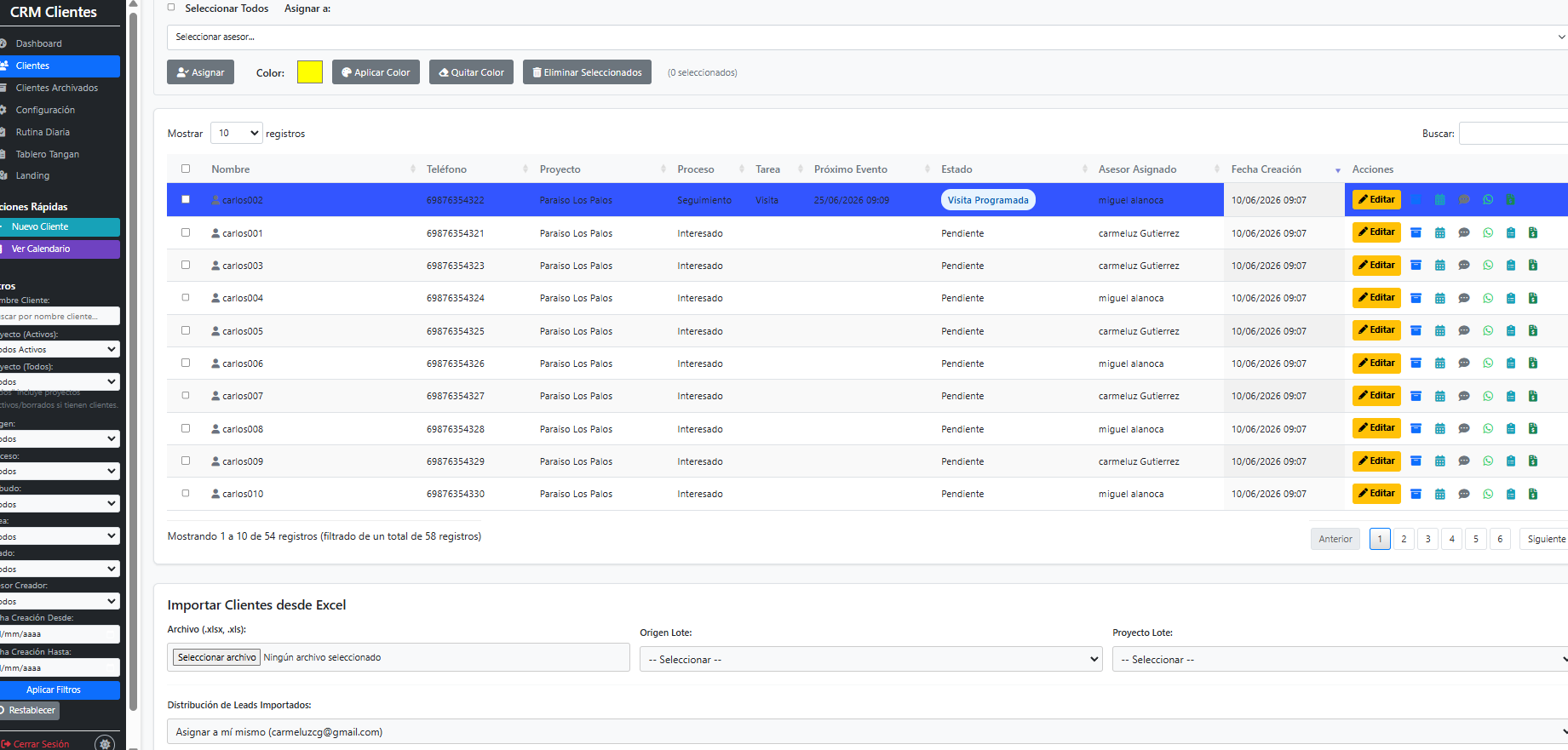This screenshot has width=1568, height=750.
Task: Open invoice dollar icon for carlos005
Action: [x=1533, y=330]
